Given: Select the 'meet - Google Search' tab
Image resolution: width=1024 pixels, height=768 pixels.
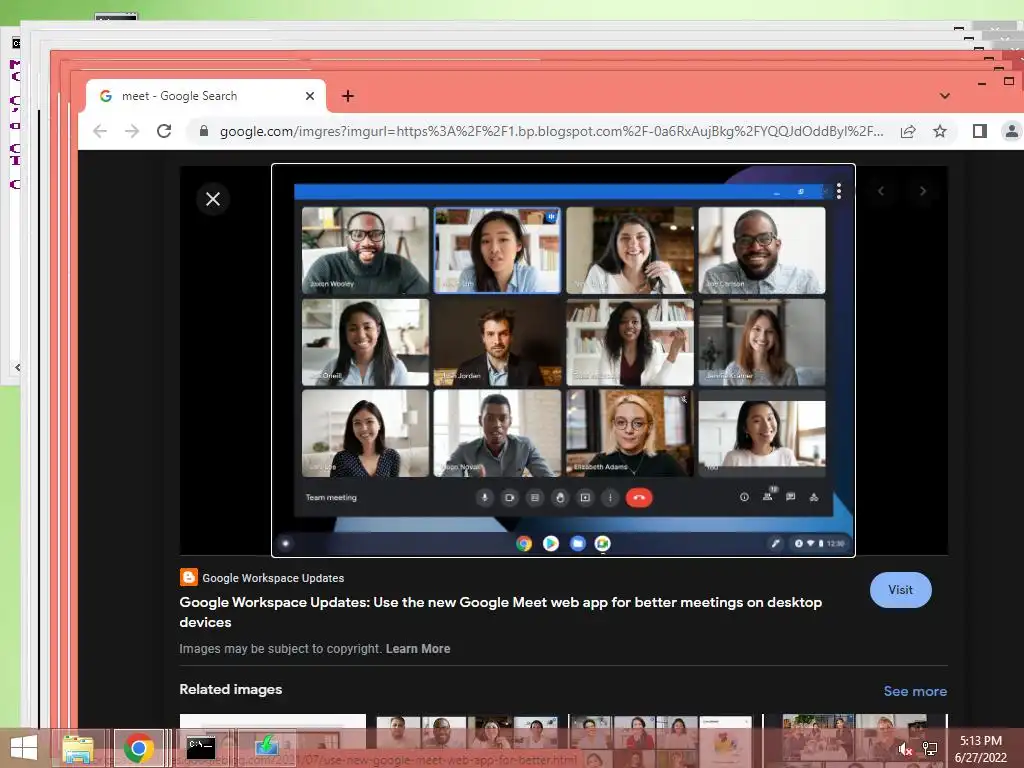Looking at the screenshot, I should click(206, 96).
